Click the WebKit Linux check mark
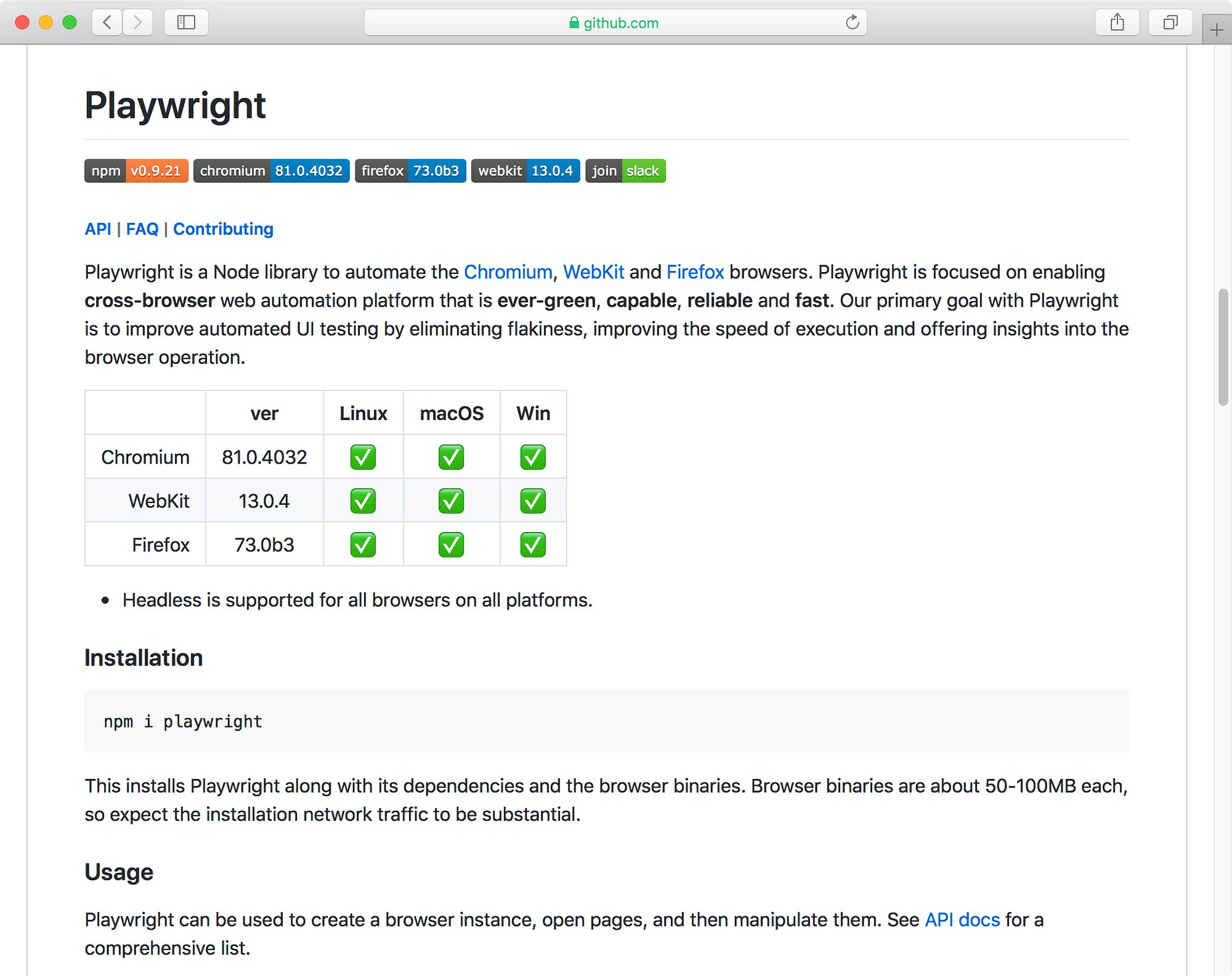The width and height of the screenshot is (1232, 976). [363, 501]
